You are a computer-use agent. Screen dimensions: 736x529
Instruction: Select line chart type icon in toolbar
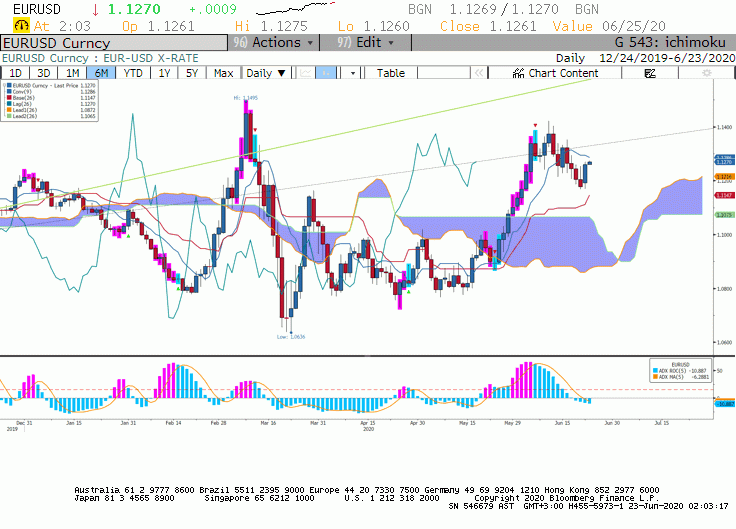(306, 73)
